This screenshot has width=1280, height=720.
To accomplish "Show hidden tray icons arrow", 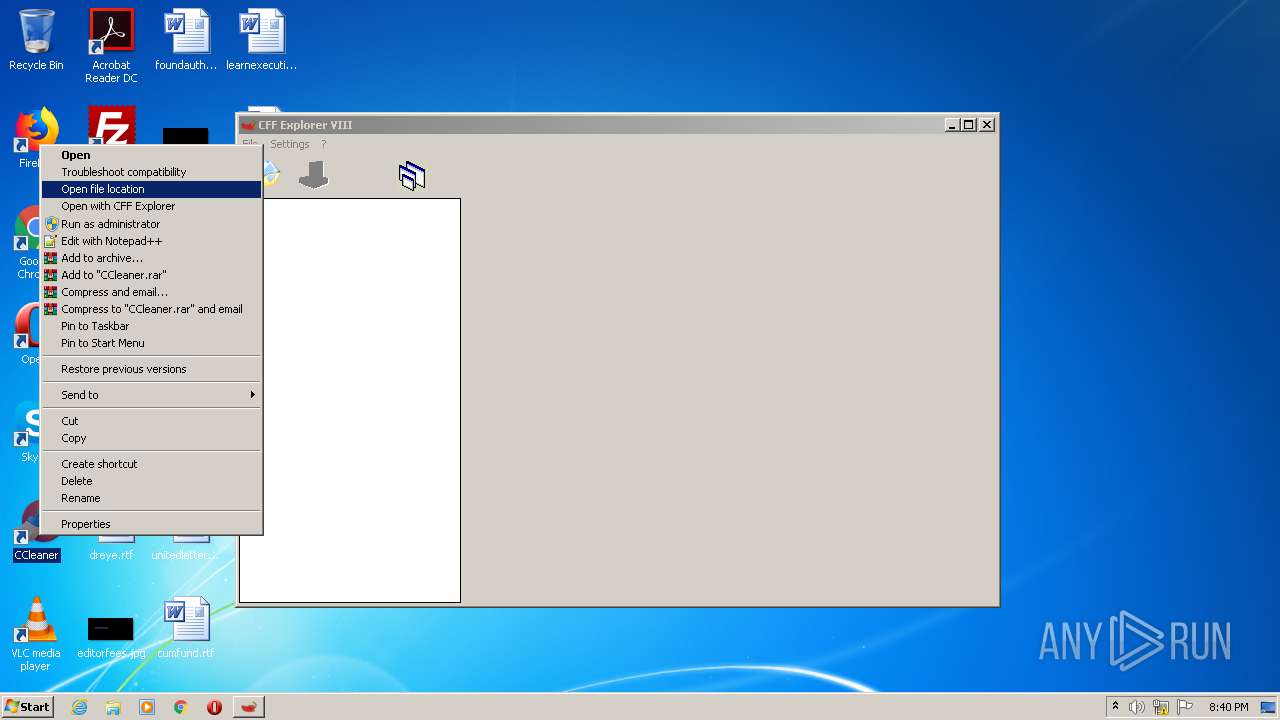I will pyautogui.click(x=1115, y=707).
